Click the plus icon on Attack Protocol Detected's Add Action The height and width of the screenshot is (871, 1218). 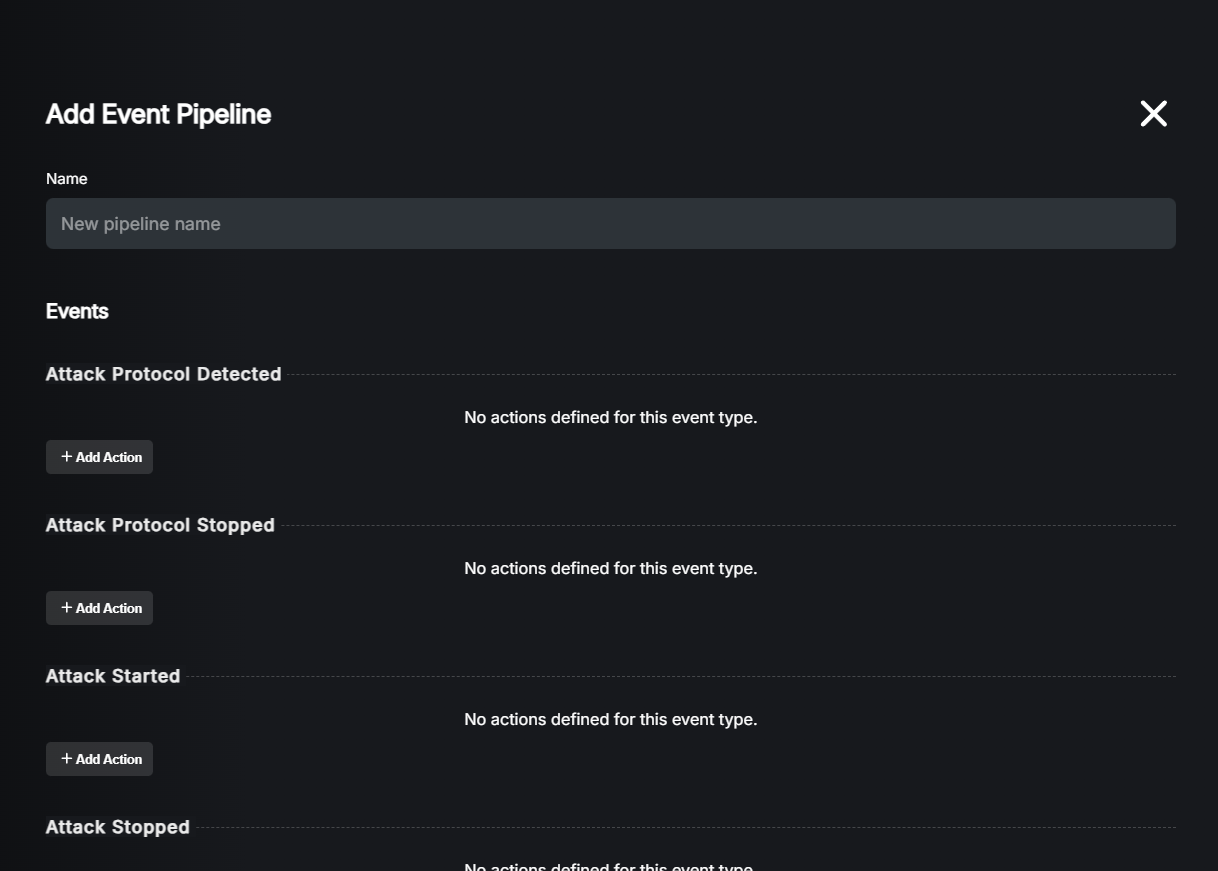point(67,456)
